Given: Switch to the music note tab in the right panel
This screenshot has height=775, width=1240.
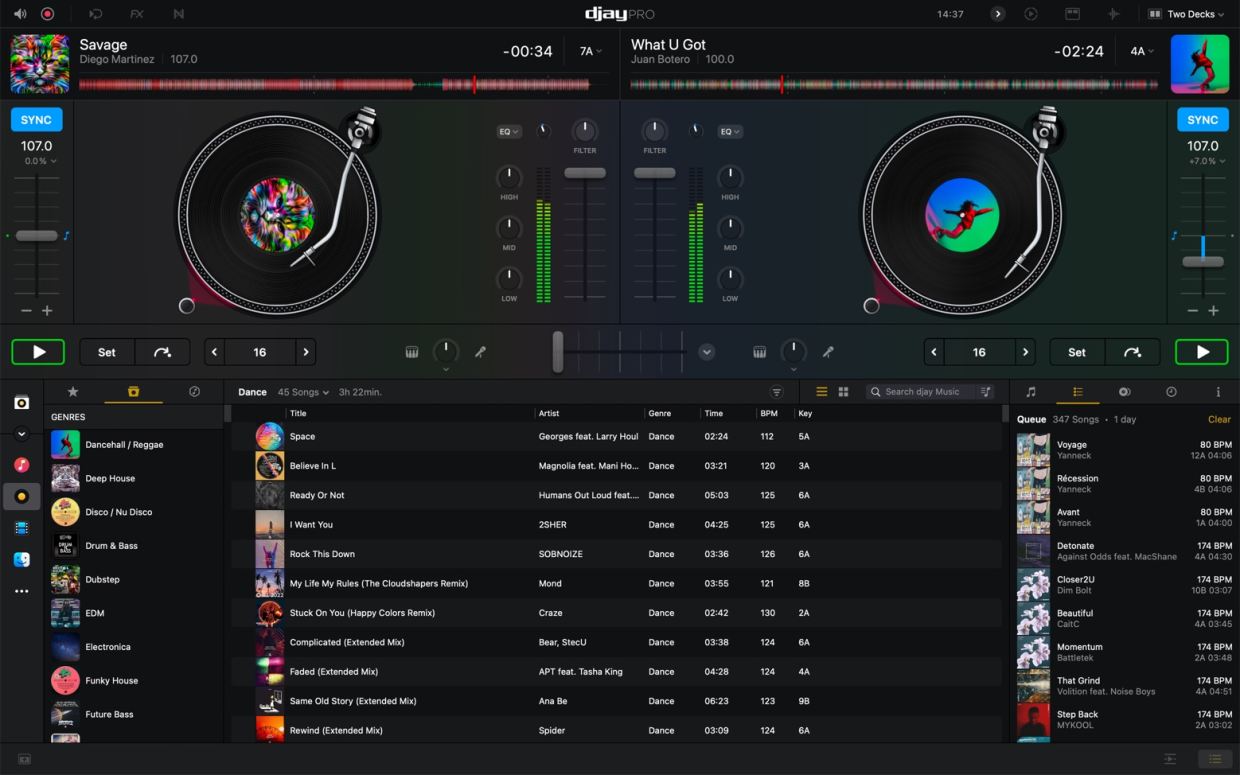Looking at the screenshot, I should pos(1031,392).
